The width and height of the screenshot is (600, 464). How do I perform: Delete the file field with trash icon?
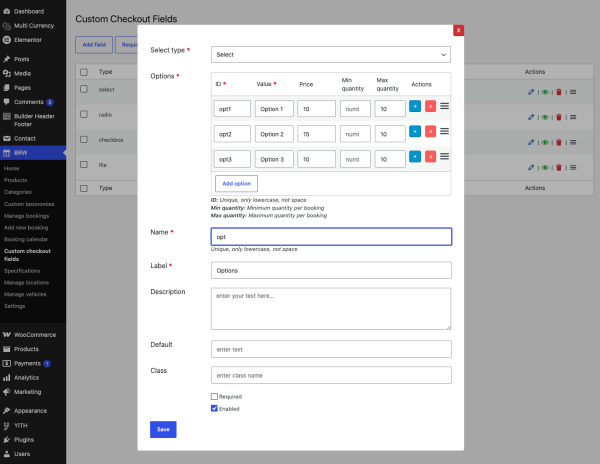tap(559, 168)
